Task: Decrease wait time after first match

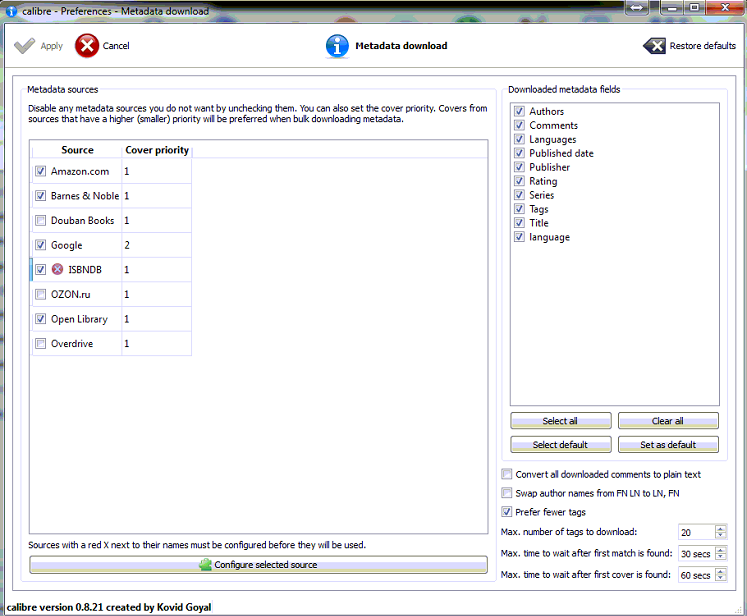Action: pos(721,556)
